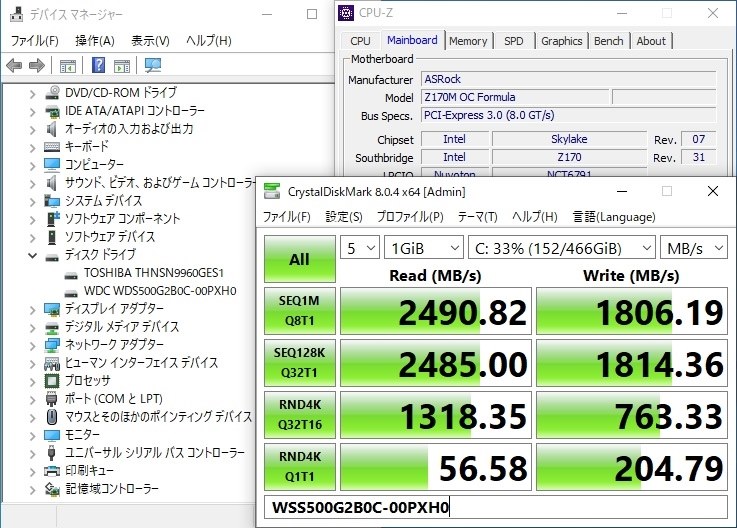This screenshot has height=528, width=737.
Task: Click the IDE ATA/ATAPI コントローラー icon
Action: click(x=52, y=111)
